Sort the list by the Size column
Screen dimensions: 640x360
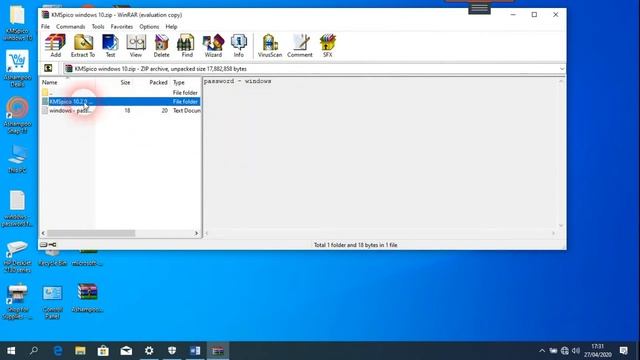125,82
